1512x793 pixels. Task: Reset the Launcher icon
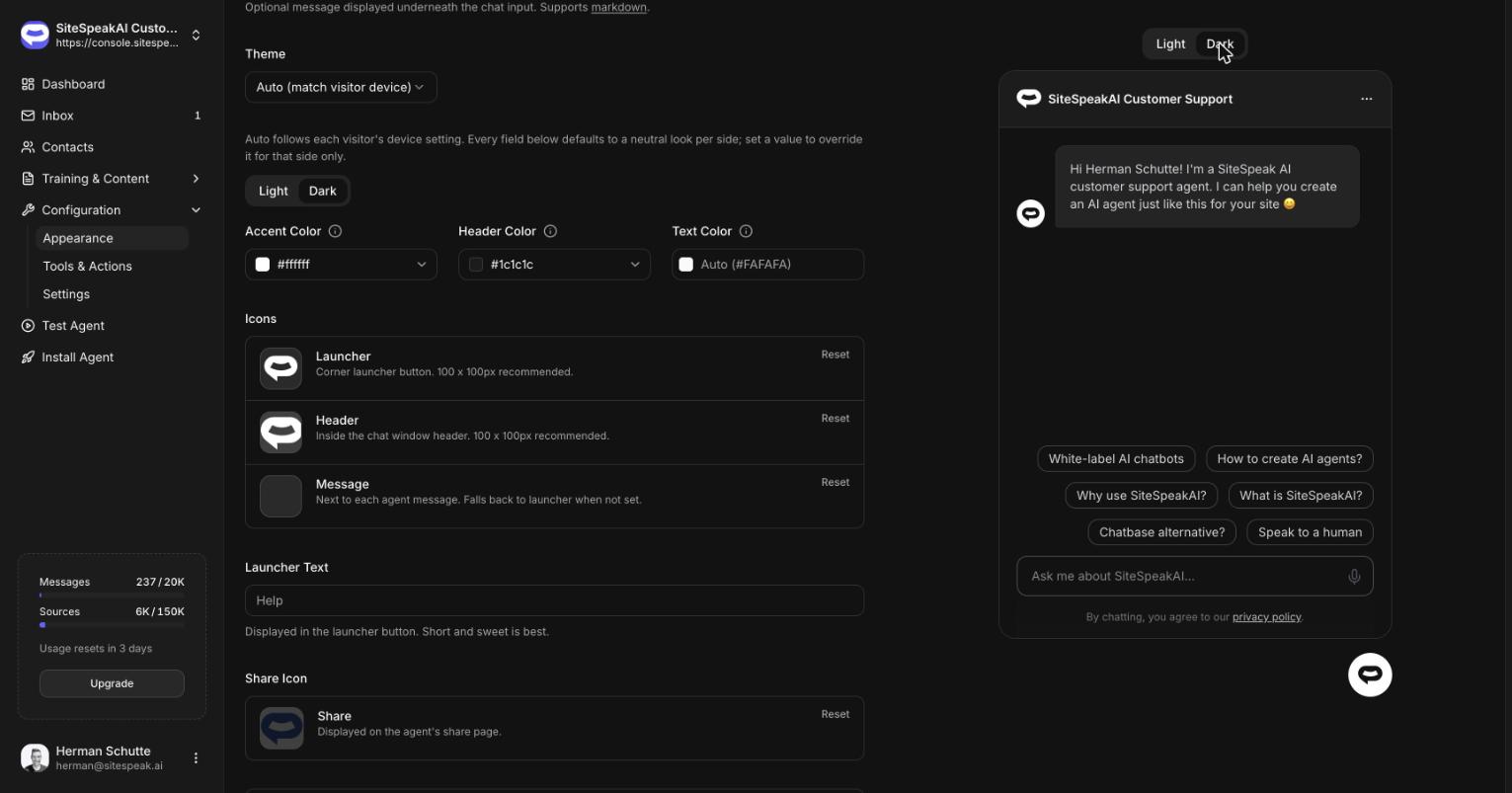(x=836, y=355)
